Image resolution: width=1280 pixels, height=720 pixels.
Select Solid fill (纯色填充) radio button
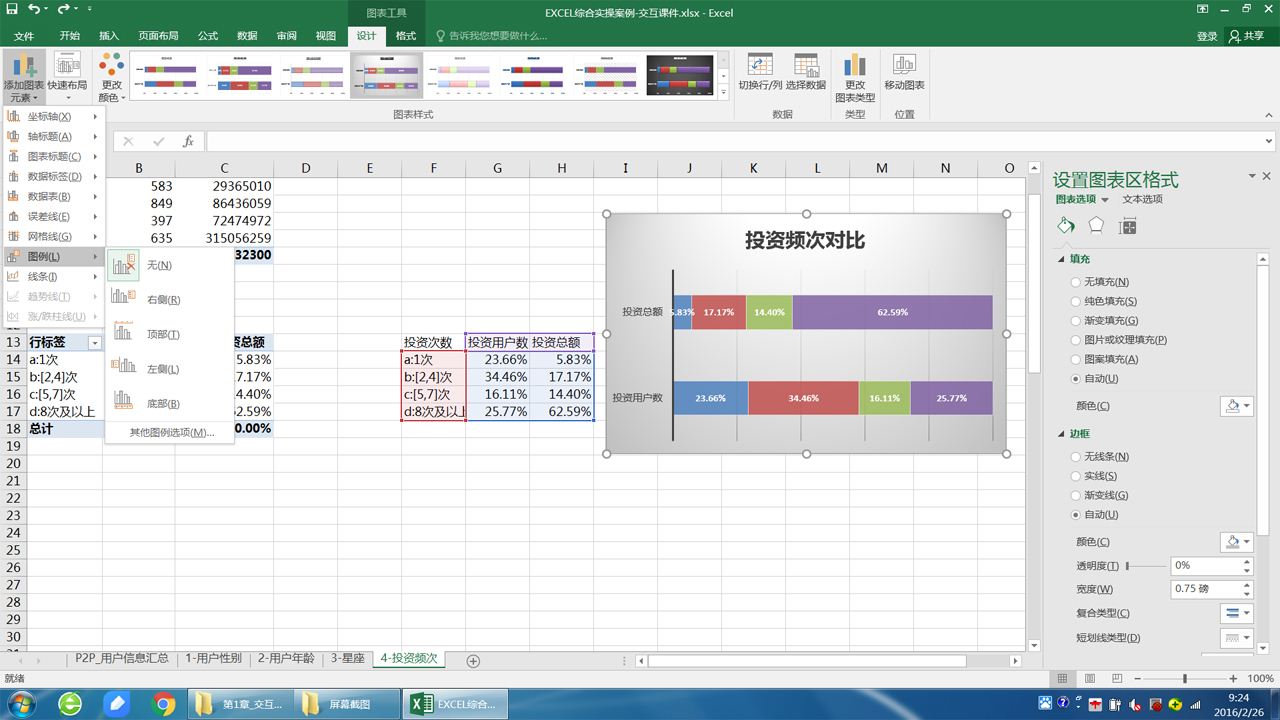point(1076,302)
